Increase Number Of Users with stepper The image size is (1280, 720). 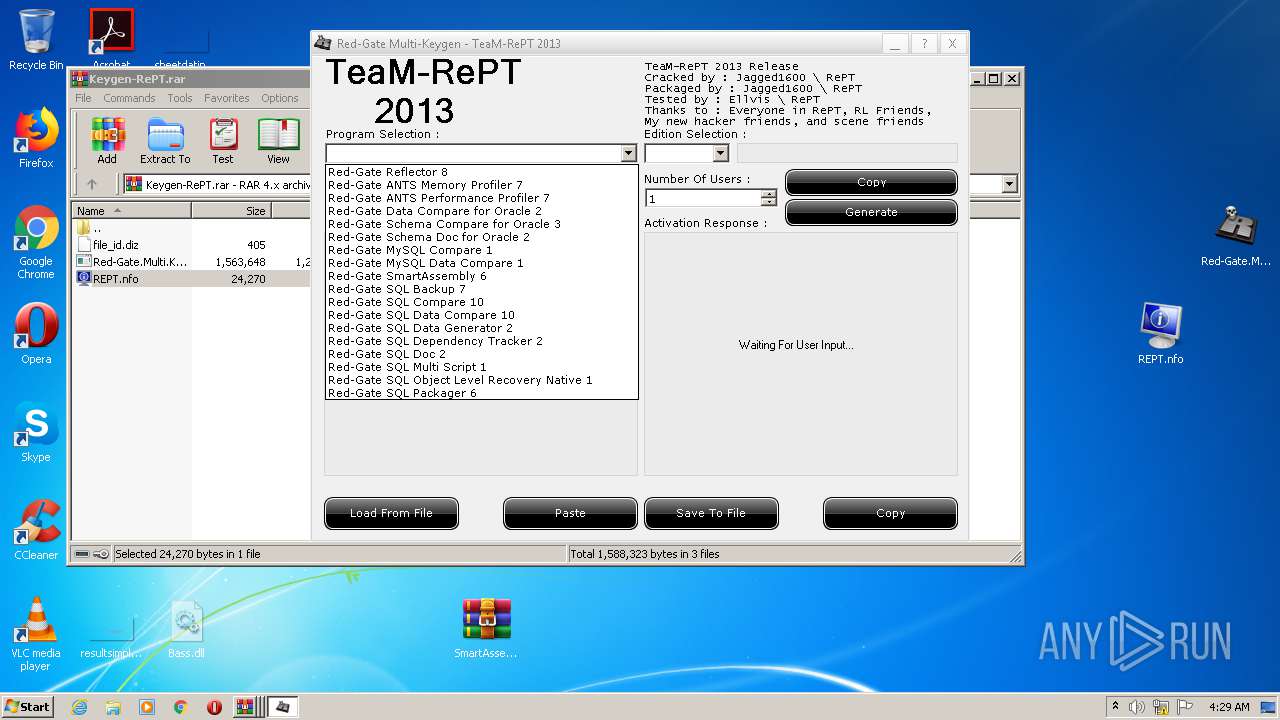coord(769,194)
